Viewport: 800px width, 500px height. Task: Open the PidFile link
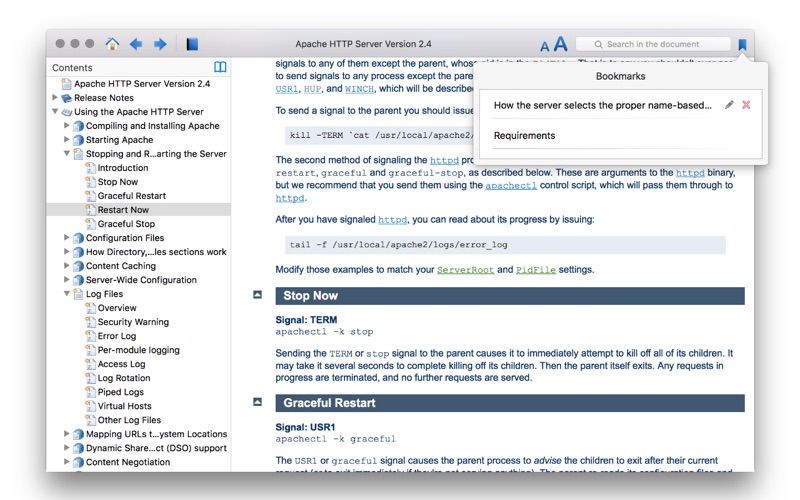[536, 270]
